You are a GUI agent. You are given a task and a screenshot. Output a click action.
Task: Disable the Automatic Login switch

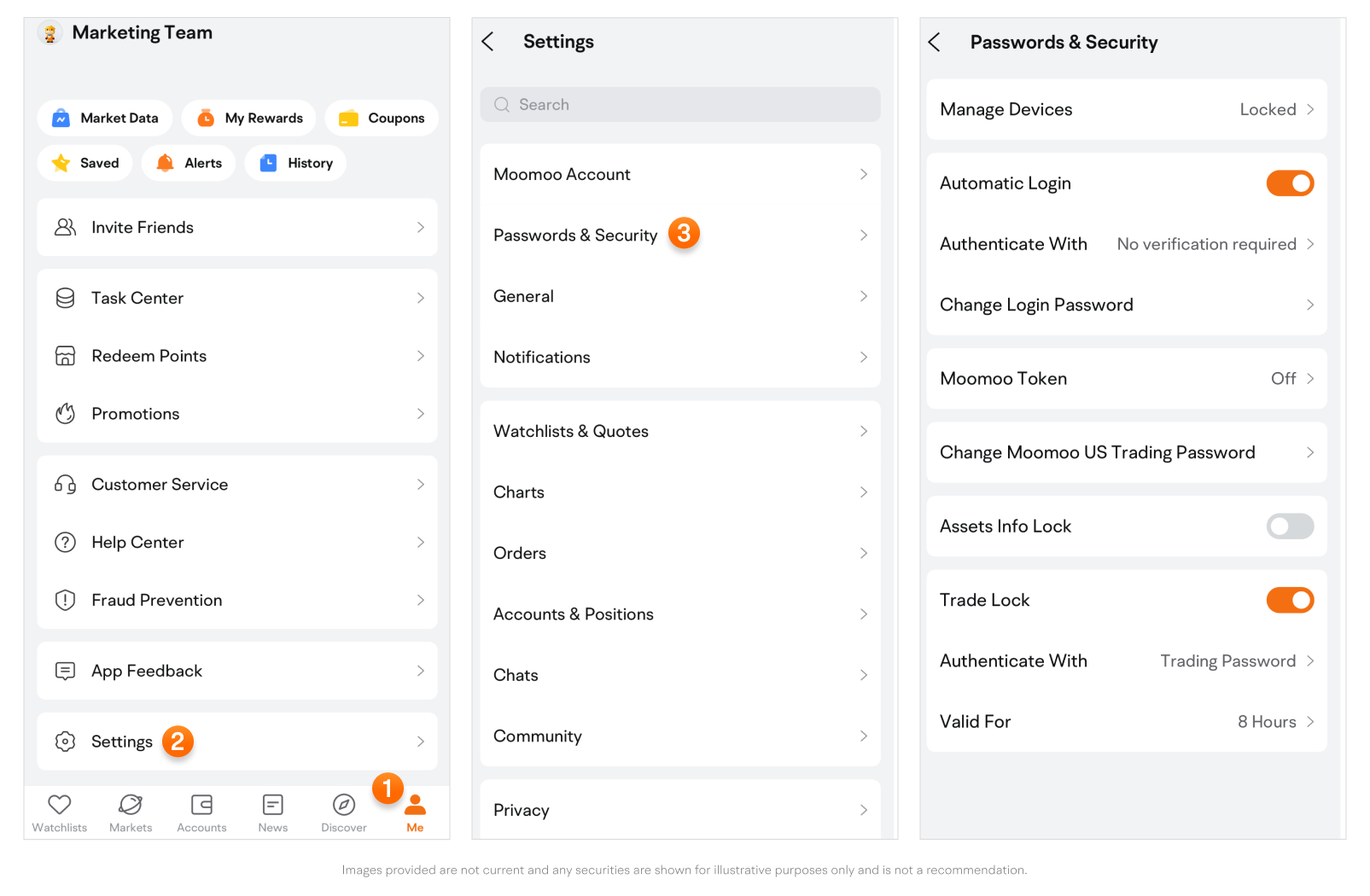[x=1290, y=183]
